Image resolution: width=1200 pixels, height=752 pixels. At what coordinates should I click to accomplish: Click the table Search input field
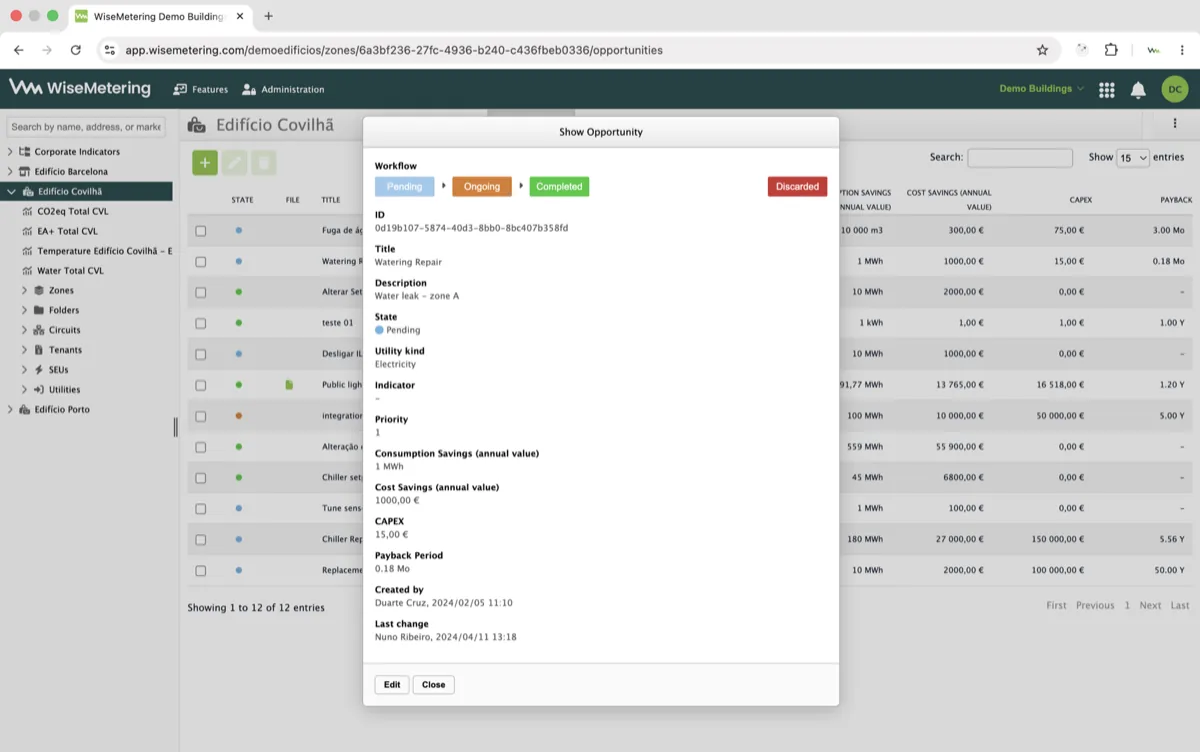[1020, 158]
